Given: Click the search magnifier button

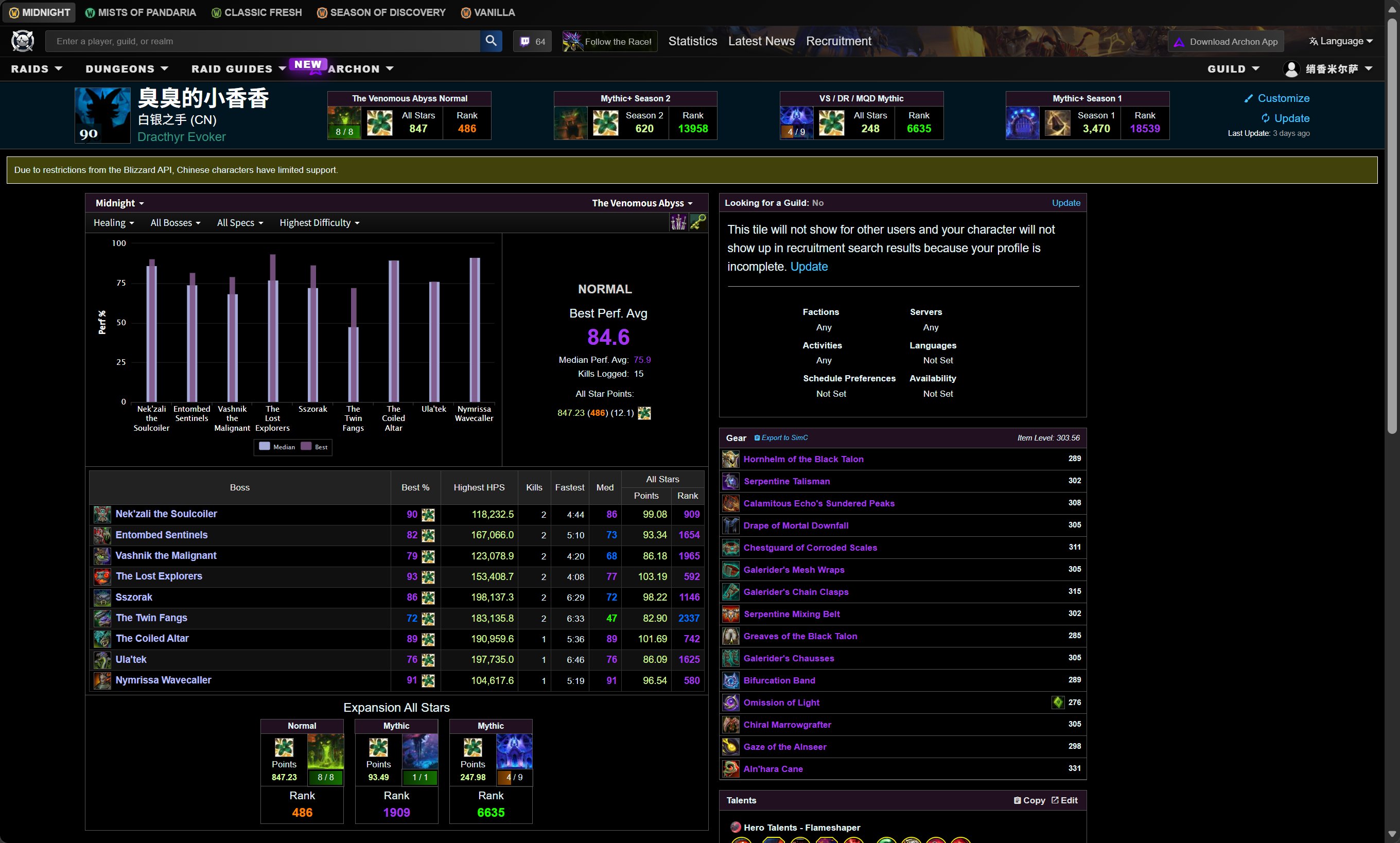Looking at the screenshot, I should click(491, 41).
